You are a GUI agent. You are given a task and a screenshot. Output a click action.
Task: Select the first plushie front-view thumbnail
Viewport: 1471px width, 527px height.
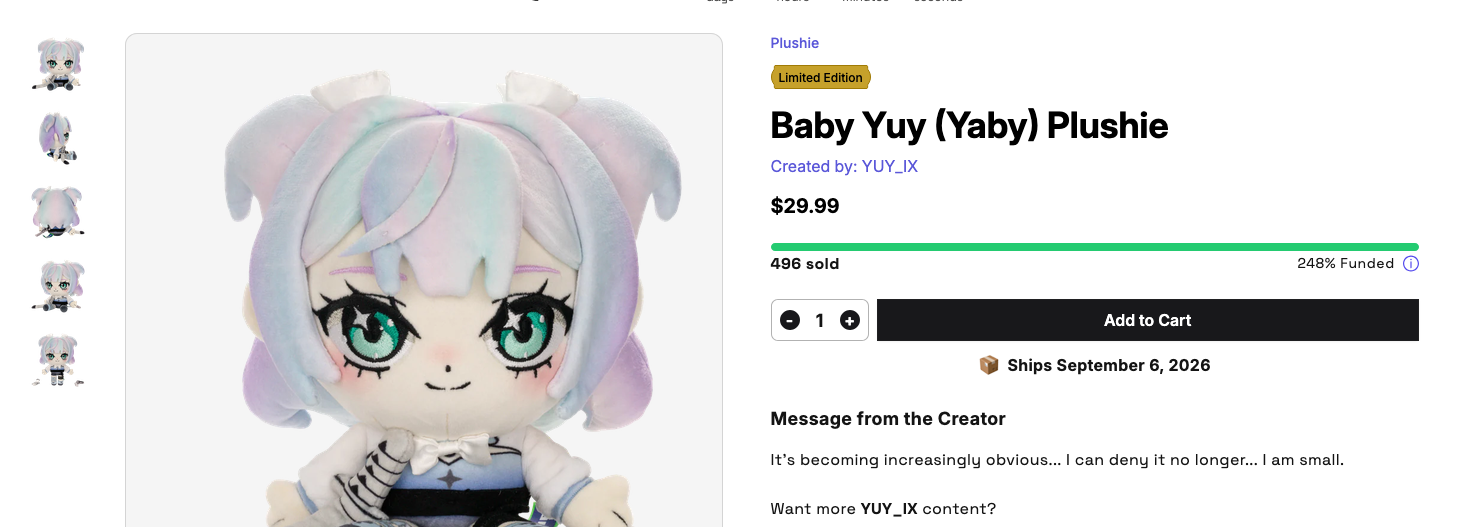[x=58, y=65]
